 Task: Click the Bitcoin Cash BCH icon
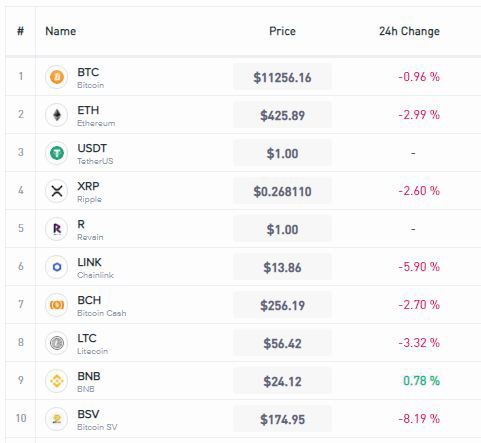click(57, 305)
